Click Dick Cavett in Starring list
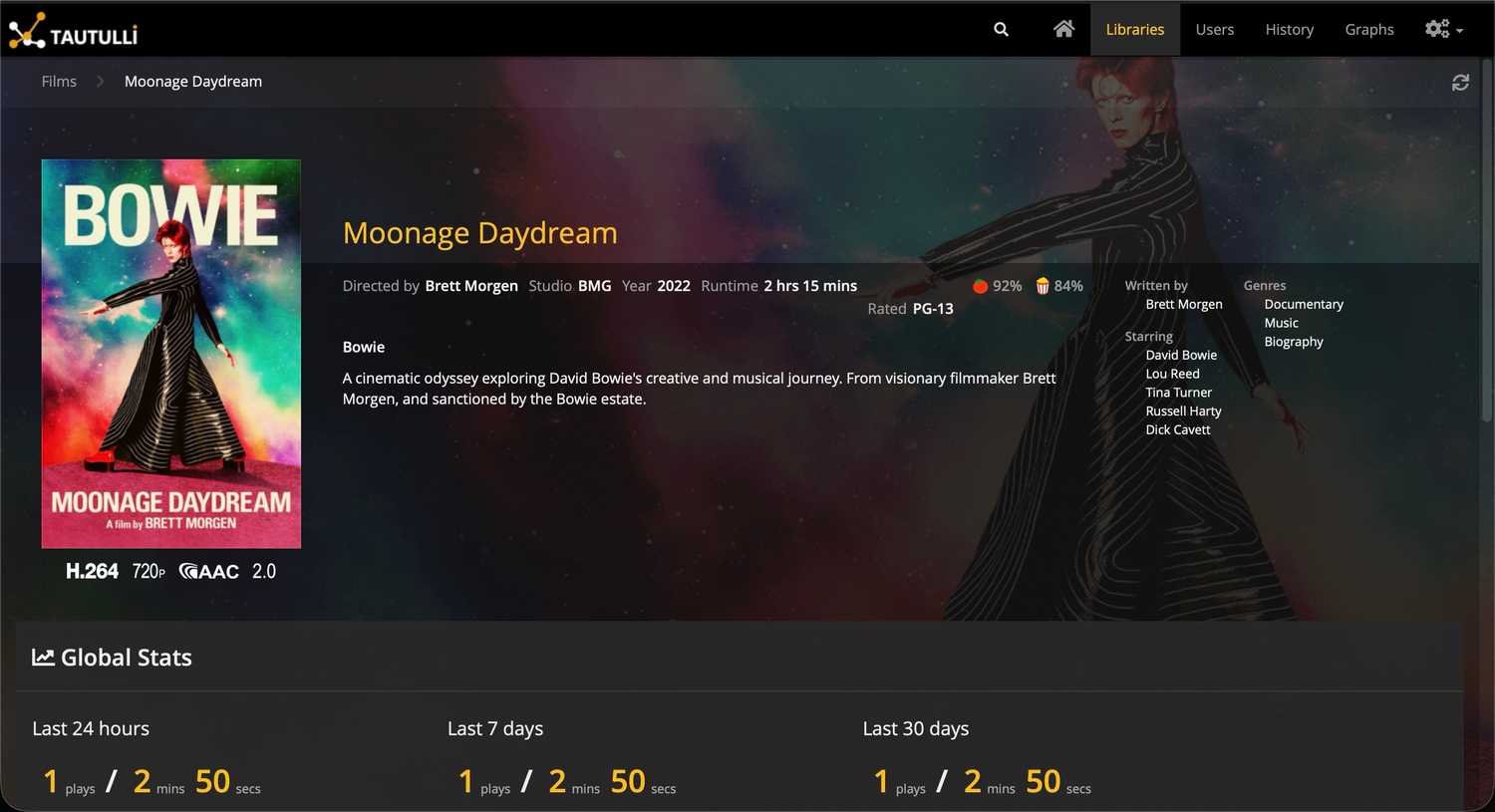Screen dimensions: 1495x812 [1178, 430]
